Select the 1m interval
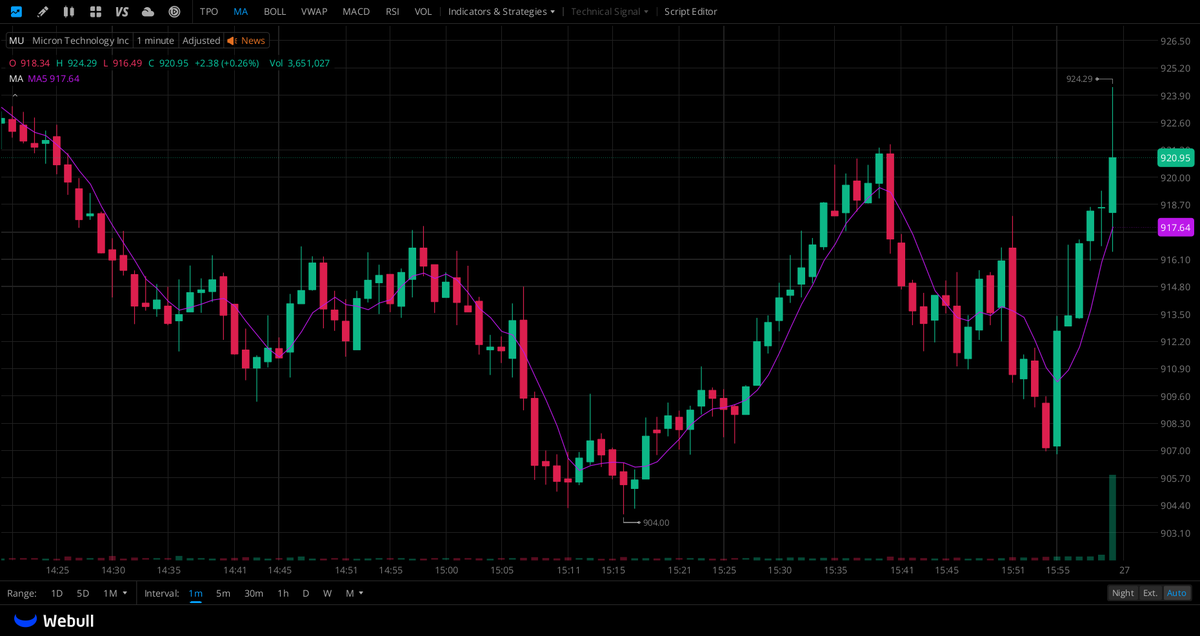 point(195,593)
